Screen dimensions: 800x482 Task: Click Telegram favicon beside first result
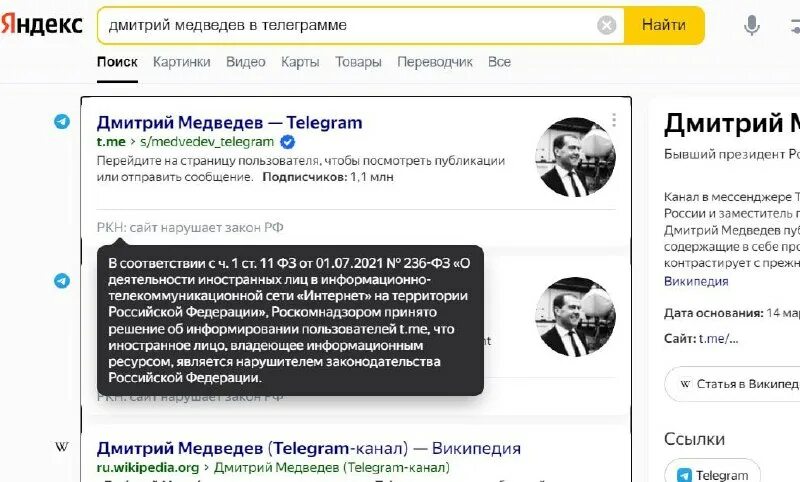point(62,121)
